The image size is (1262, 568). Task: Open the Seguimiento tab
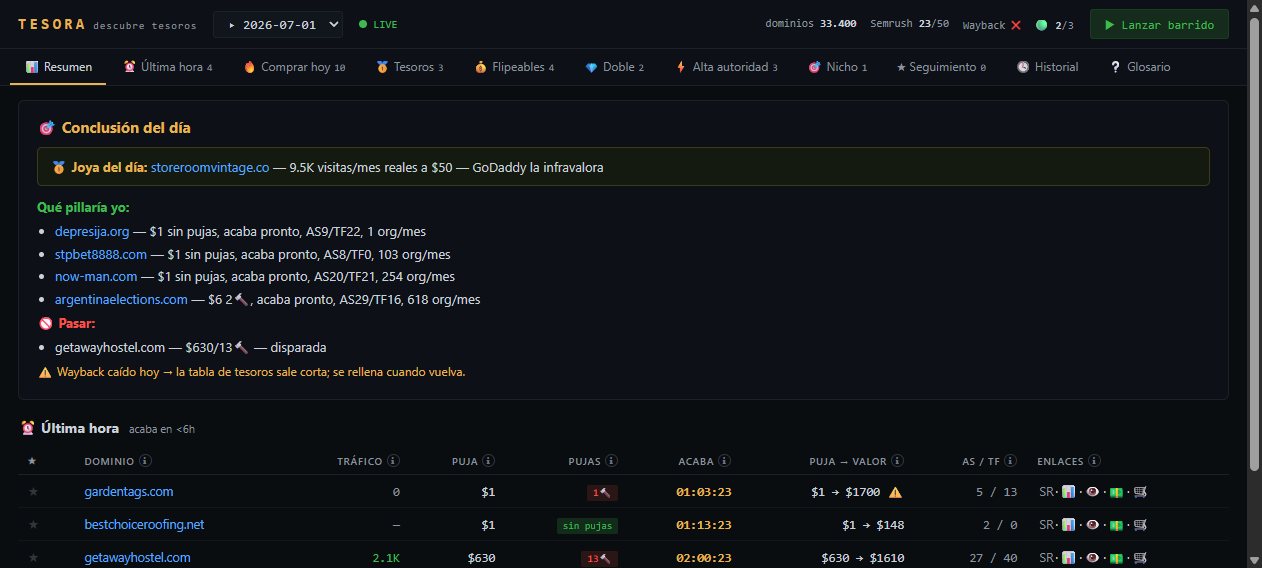click(941, 67)
